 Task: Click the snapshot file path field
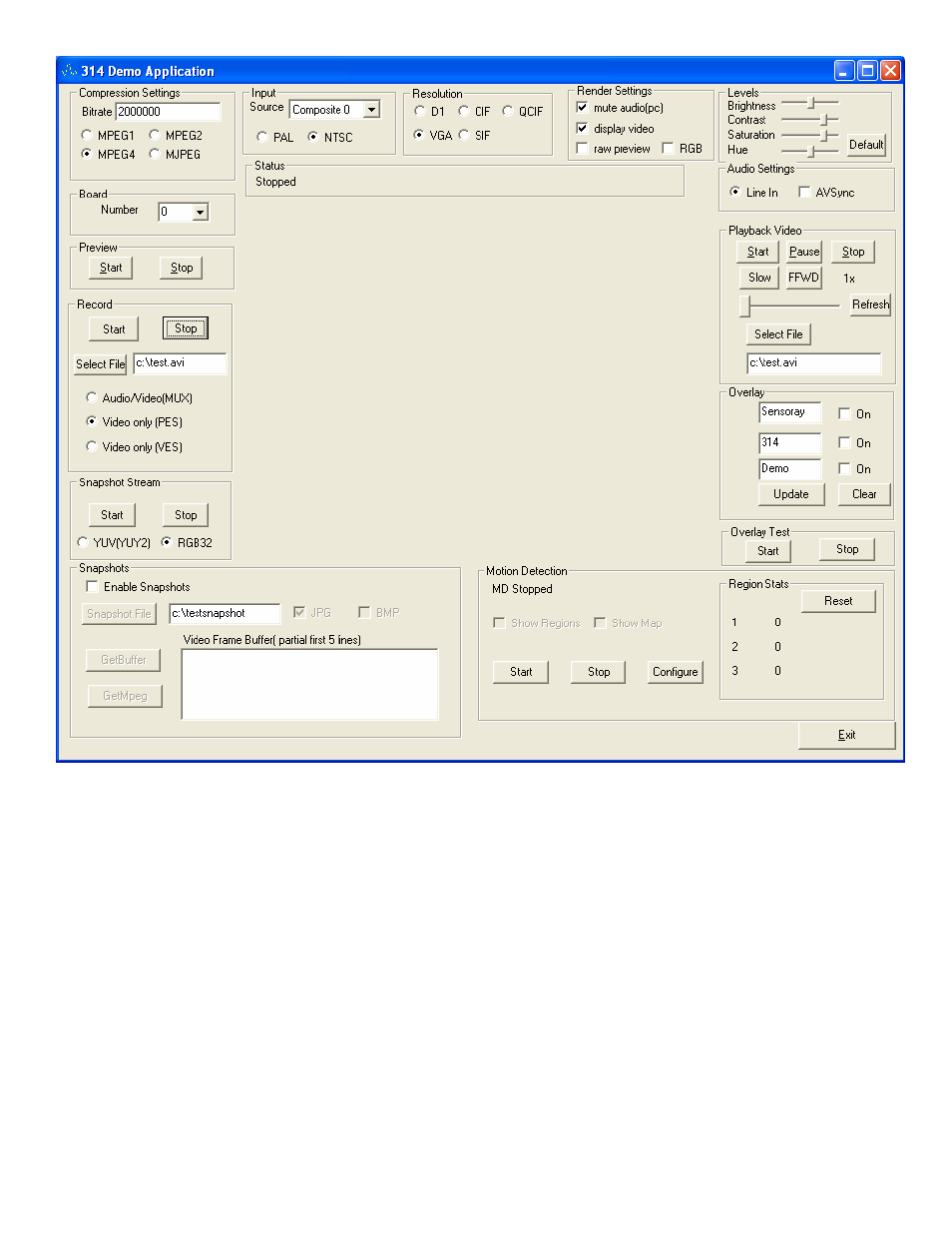[226, 613]
